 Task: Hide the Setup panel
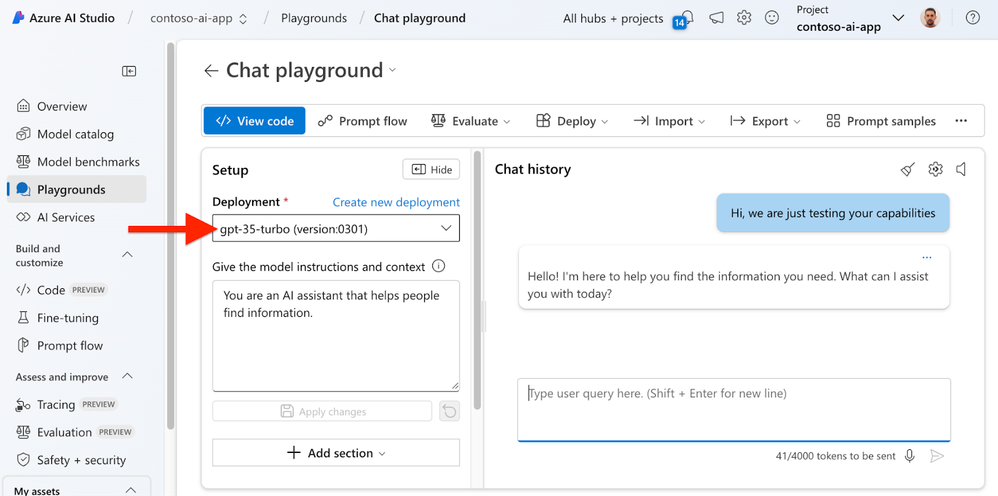click(x=431, y=170)
